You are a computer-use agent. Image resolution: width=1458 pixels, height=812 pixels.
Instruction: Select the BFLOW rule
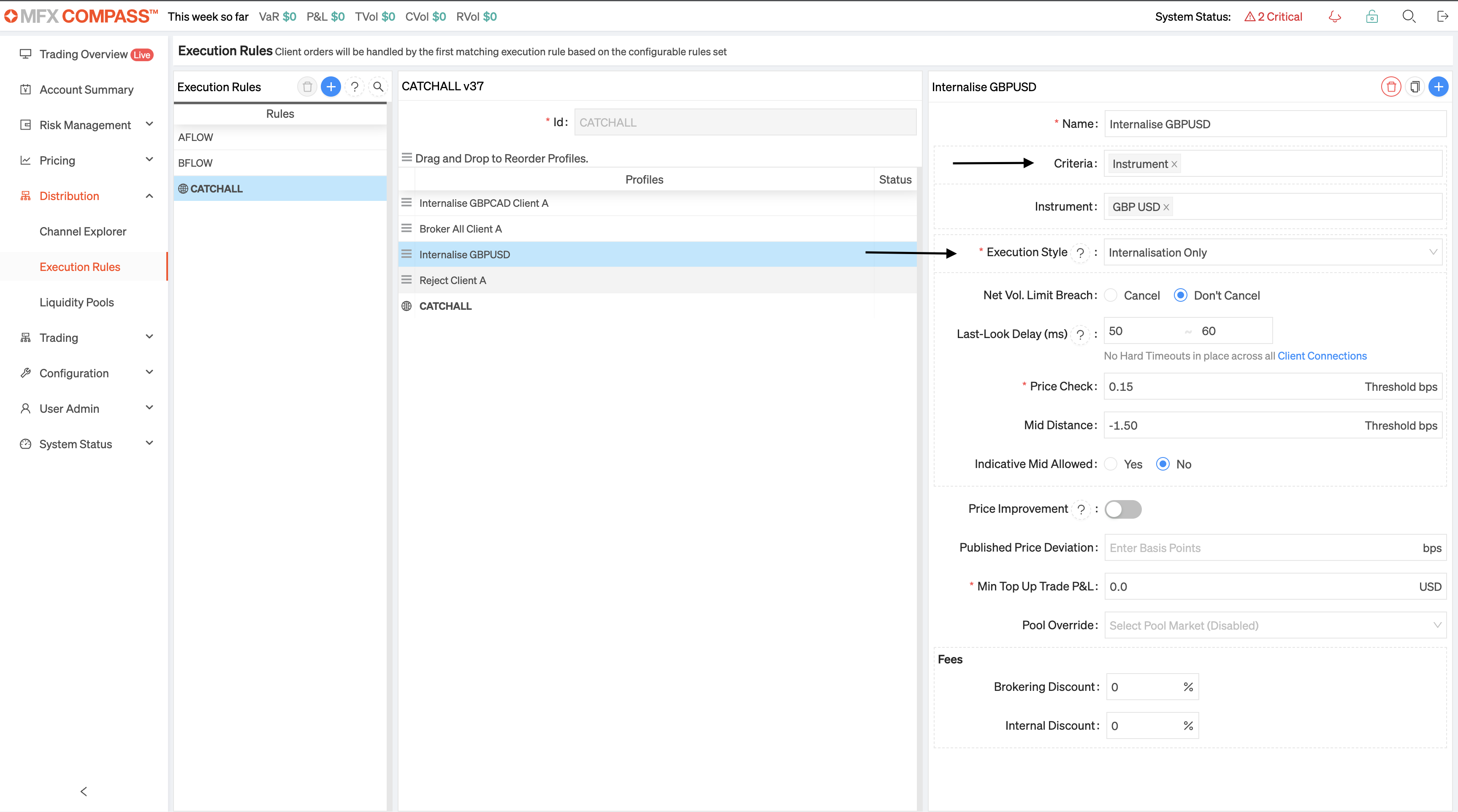[280, 163]
